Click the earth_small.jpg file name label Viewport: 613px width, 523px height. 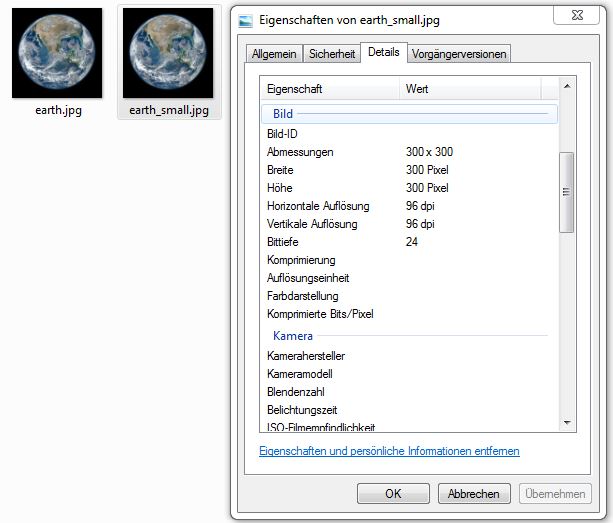click(x=169, y=110)
